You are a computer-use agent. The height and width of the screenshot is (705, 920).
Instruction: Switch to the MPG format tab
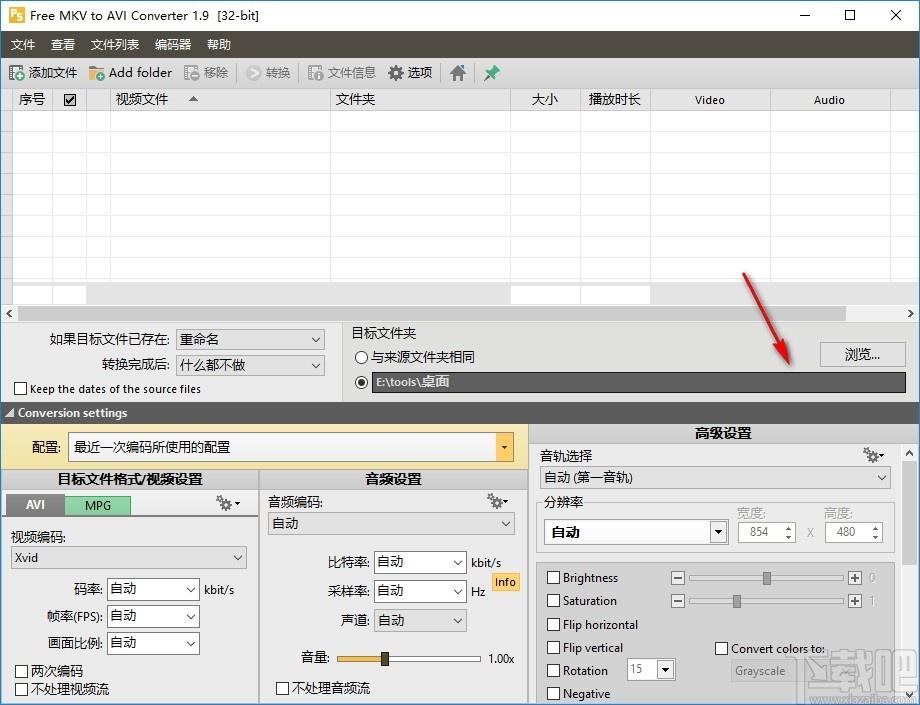98,506
